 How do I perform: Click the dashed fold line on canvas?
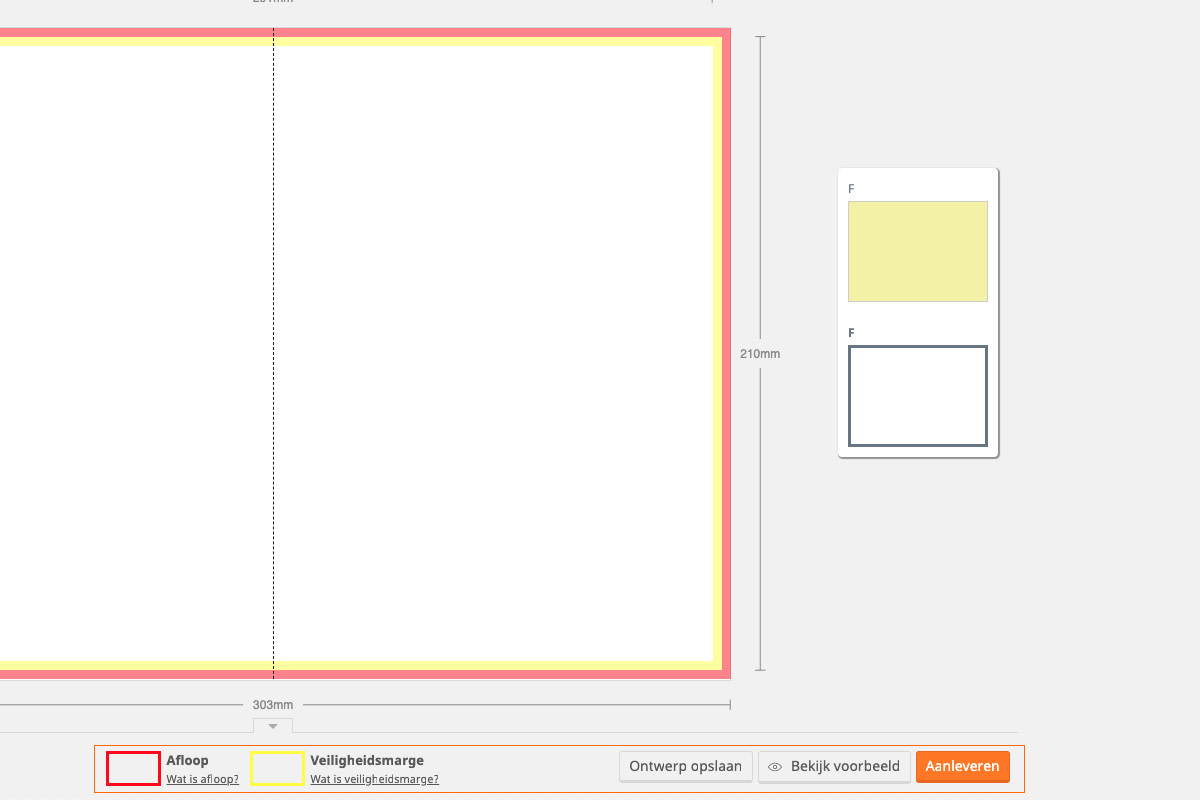coord(273,353)
